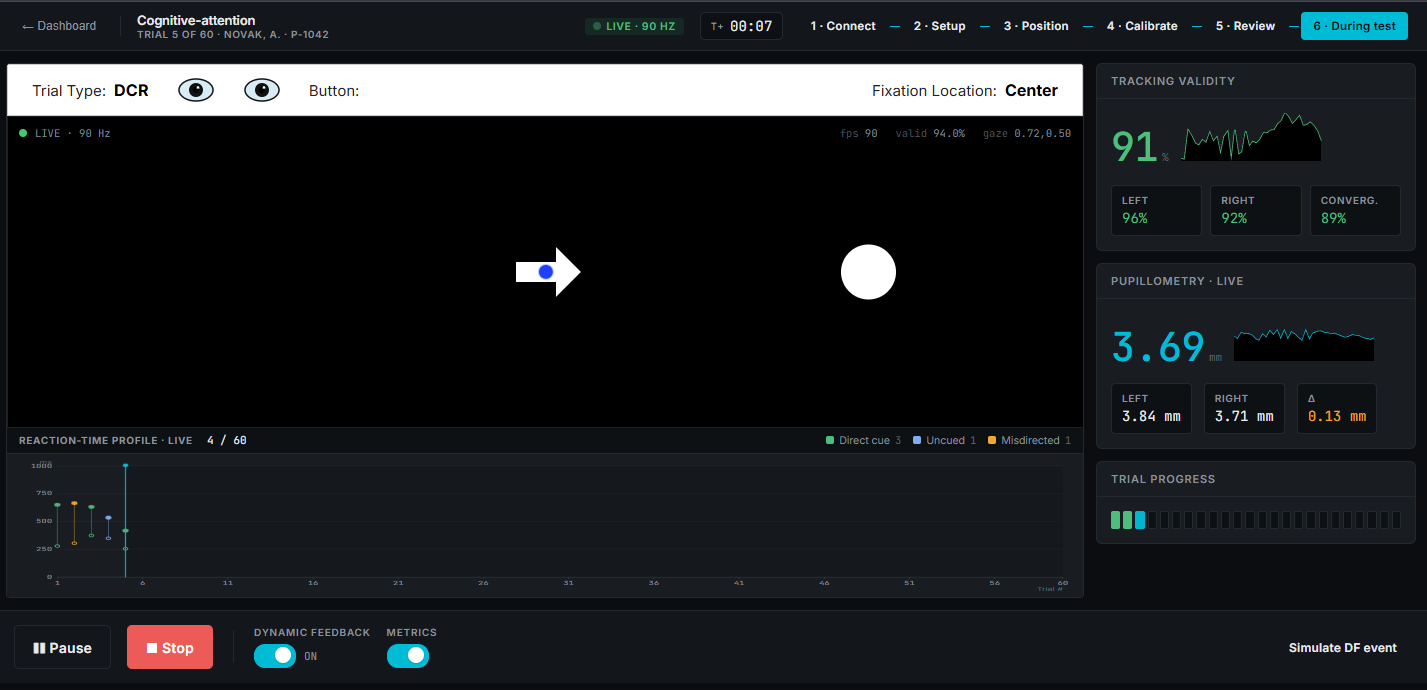The image size is (1427, 690).
Task: Click the trial progress bar
Action: click(x=1256, y=520)
